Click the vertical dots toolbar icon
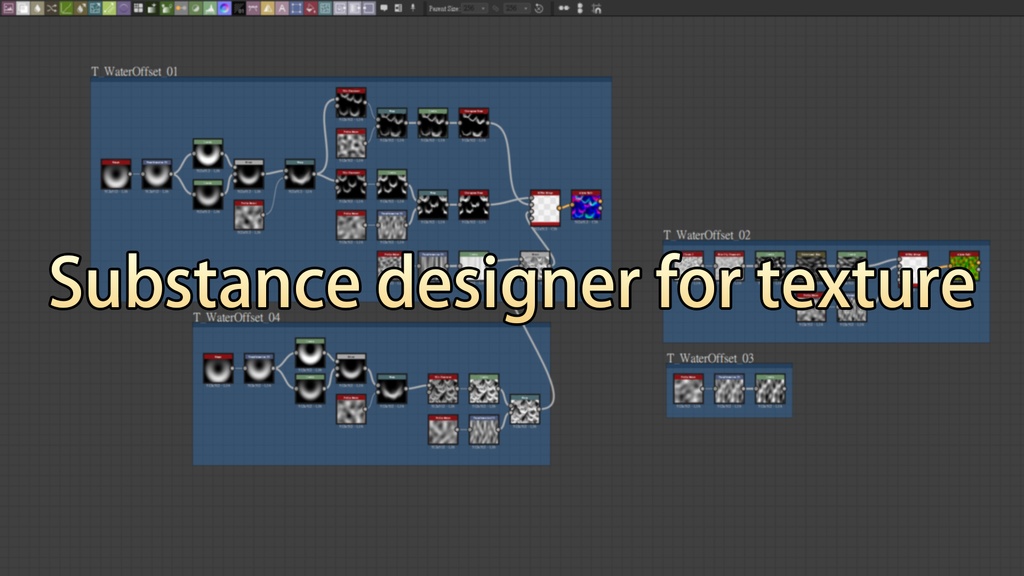Screen dimensions: 1024x576 coord(580,8)
